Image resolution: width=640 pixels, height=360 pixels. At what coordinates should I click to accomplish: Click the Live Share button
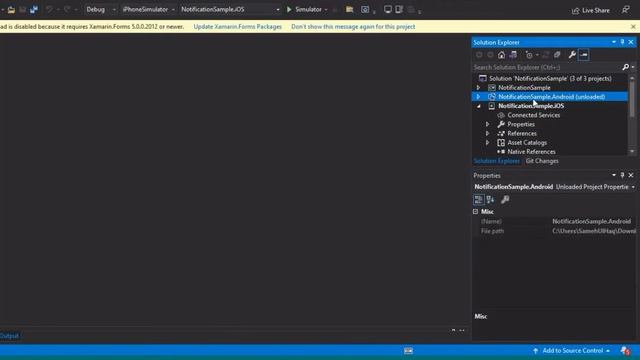(591, 10)
